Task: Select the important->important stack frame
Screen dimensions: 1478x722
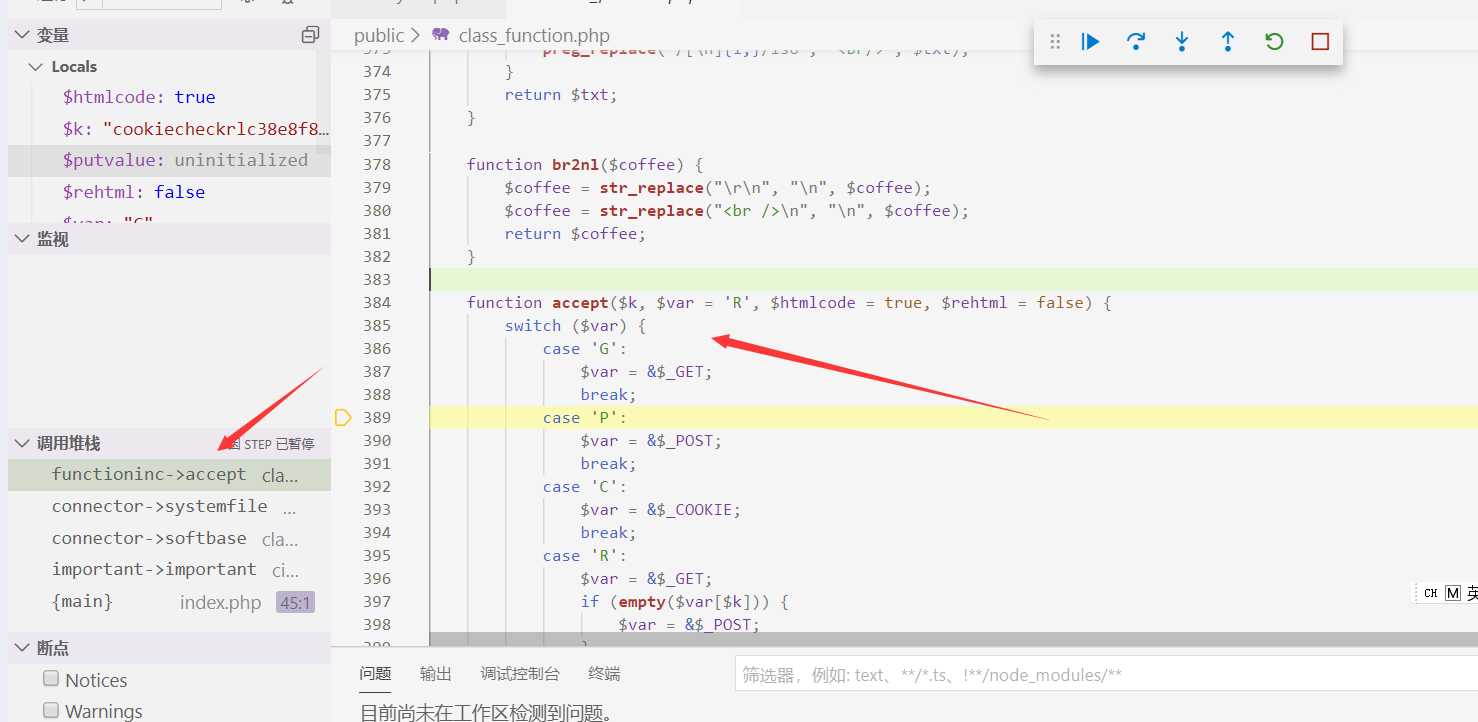Action: [169, 569]
